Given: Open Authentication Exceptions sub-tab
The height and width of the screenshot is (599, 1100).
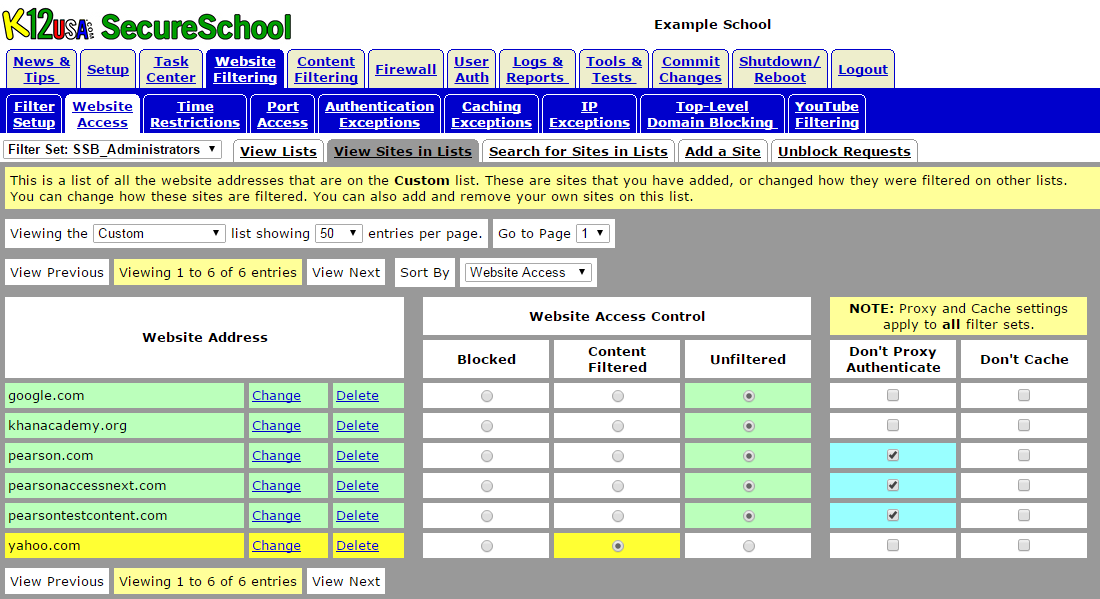Looking at the screenshot, I should [x=380, y=114].
